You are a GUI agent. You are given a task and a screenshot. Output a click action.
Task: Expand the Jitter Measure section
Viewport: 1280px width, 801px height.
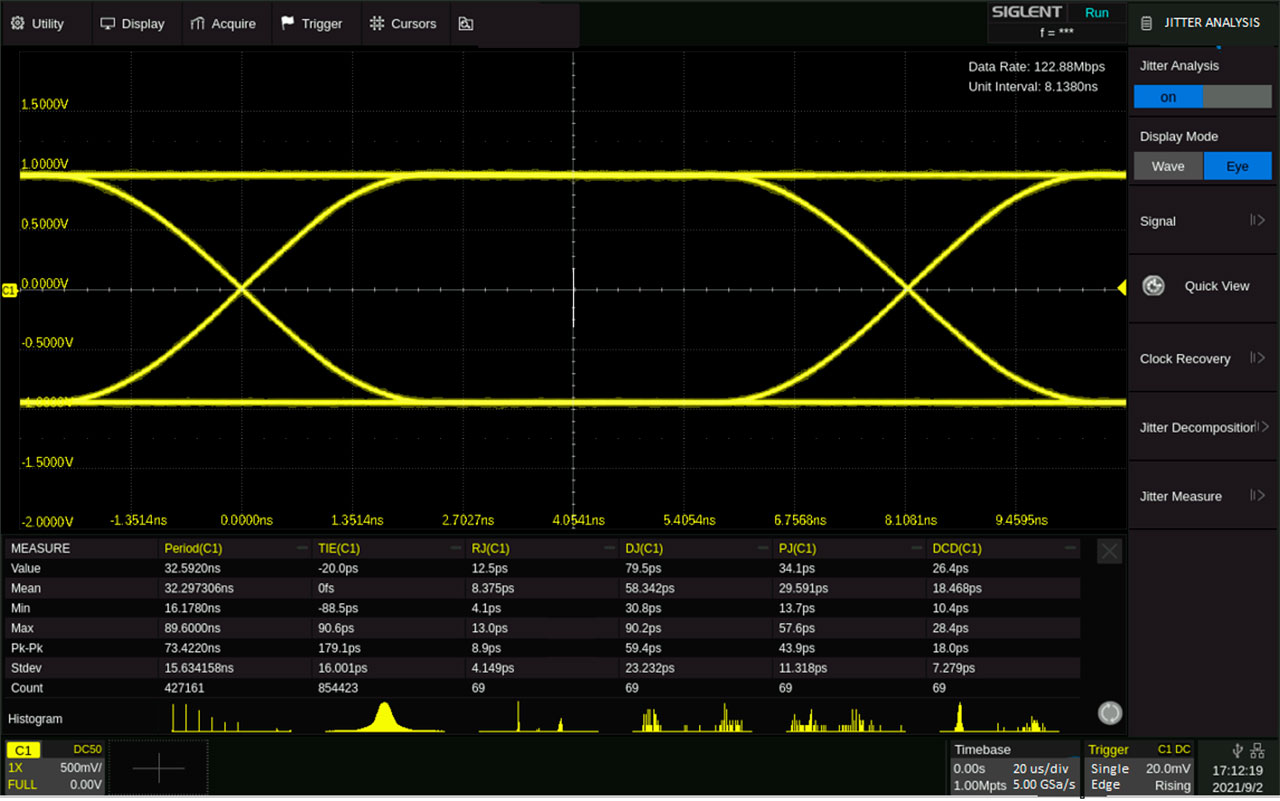(x=1203, y=496)
